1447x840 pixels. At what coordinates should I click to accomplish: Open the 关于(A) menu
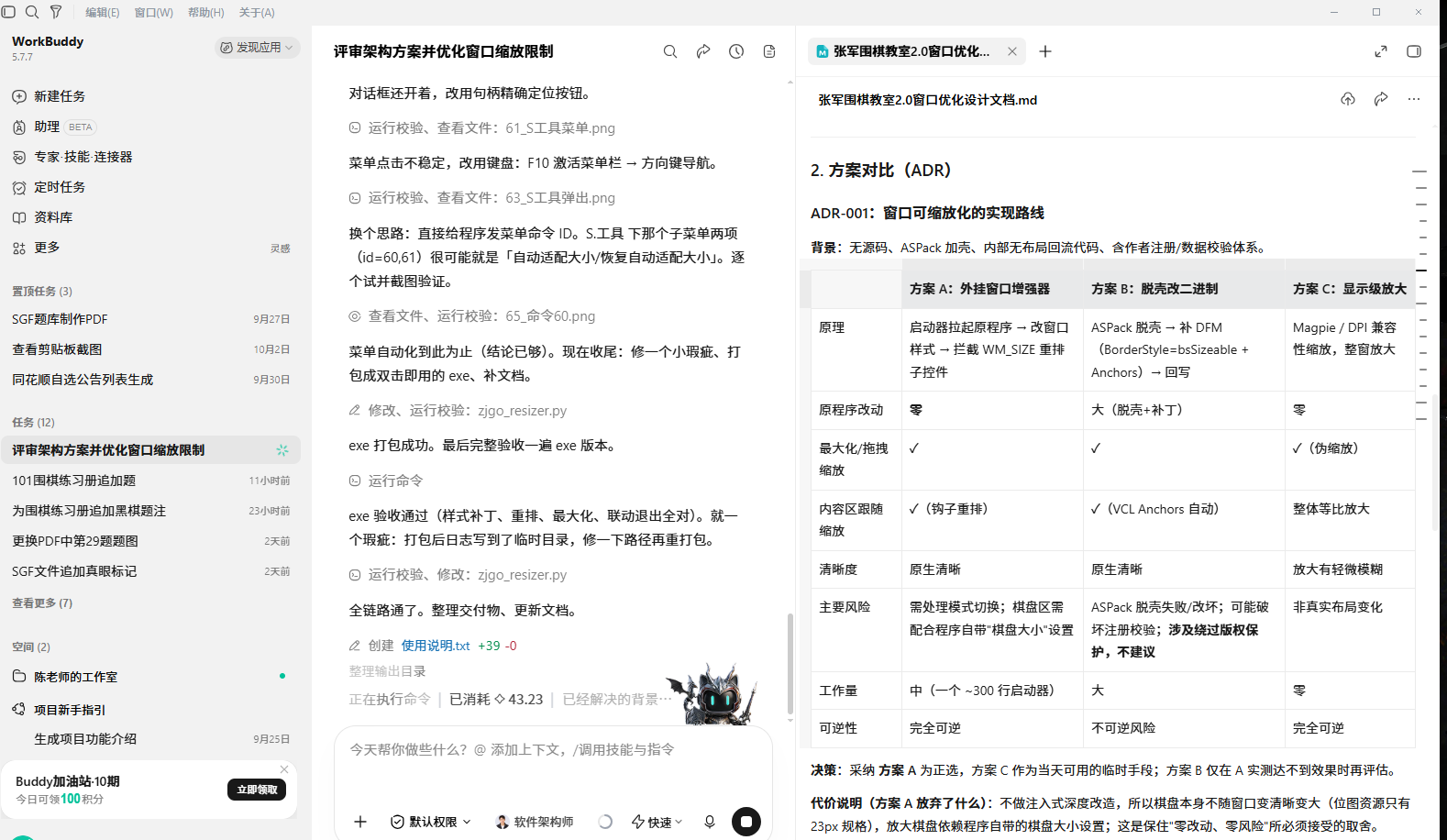pyautogui.click(x=257, y=13)
